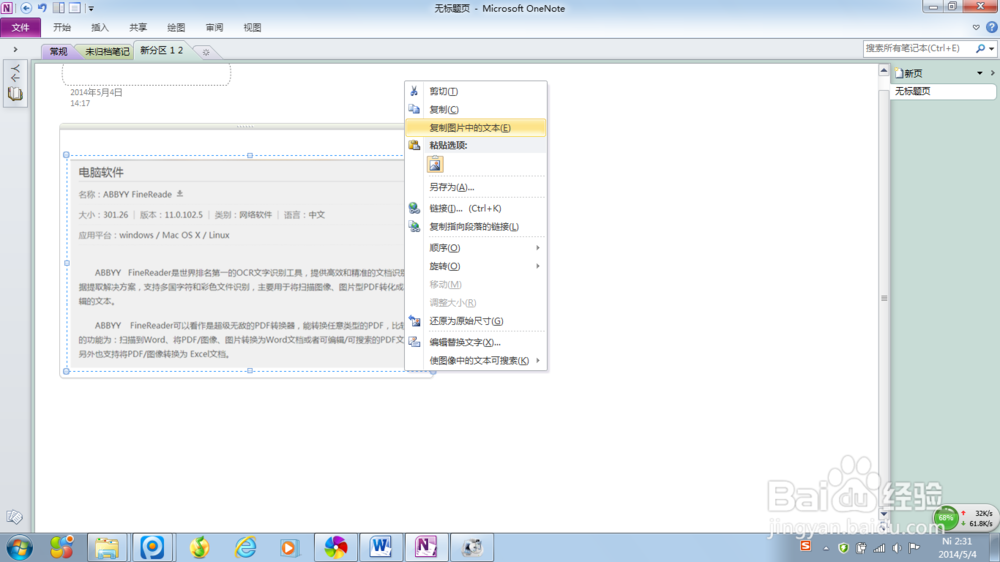Open the 新页 dropdown arrow

[980, 73]
